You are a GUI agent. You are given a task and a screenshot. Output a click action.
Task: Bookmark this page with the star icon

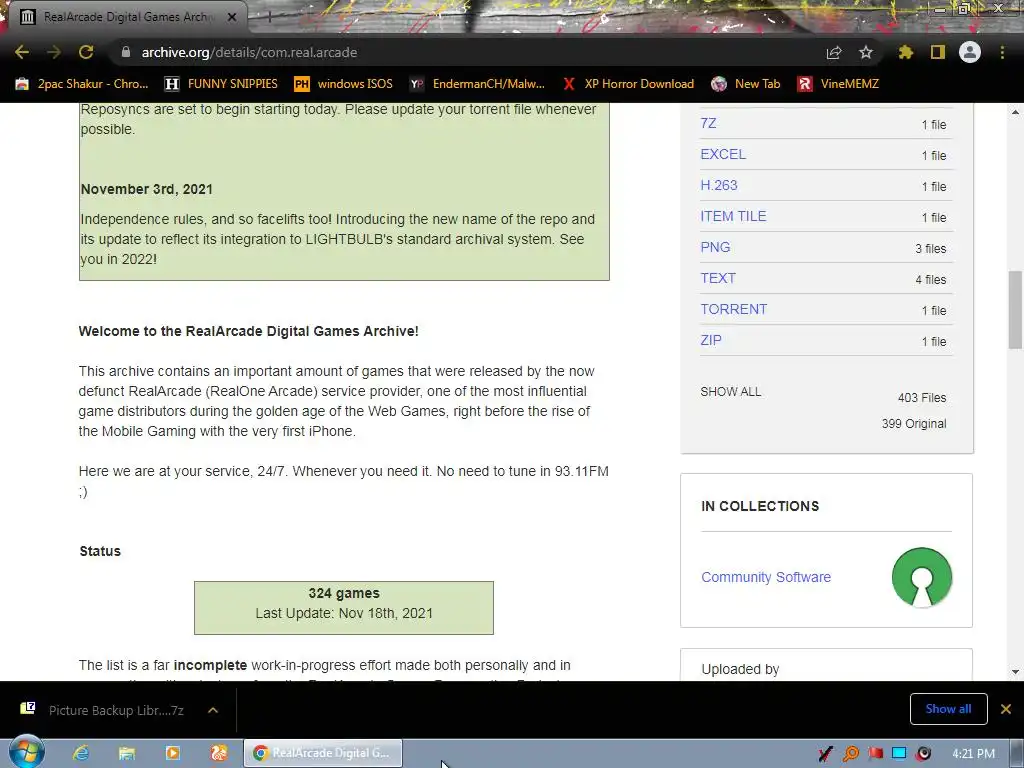(866, 52)
